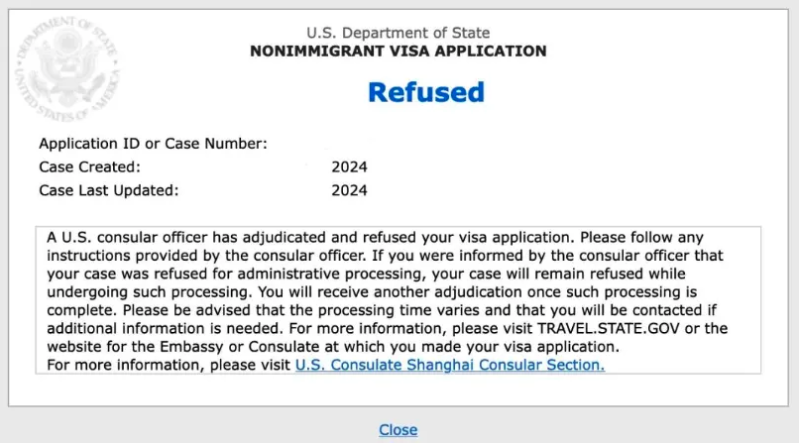Click the Application ID or Case Number label

pos(153,144)
